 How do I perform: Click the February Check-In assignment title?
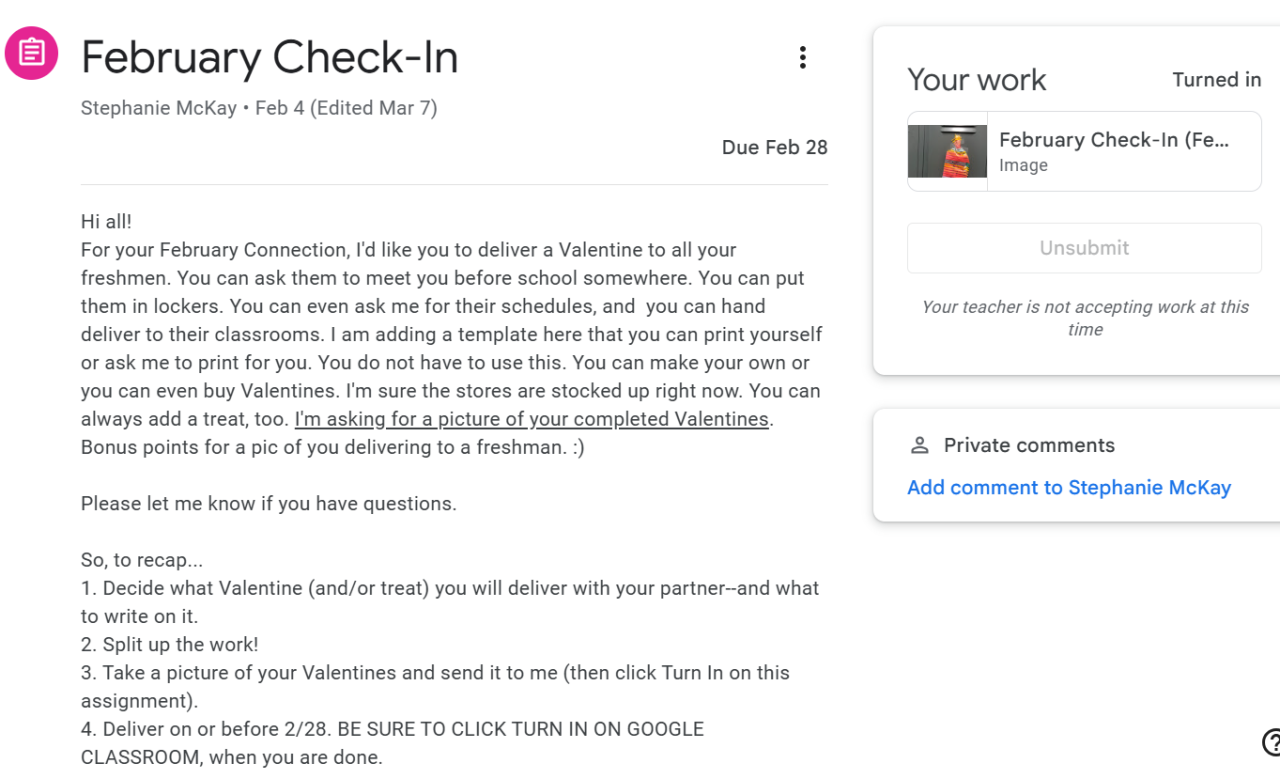[x=269, y=57]
